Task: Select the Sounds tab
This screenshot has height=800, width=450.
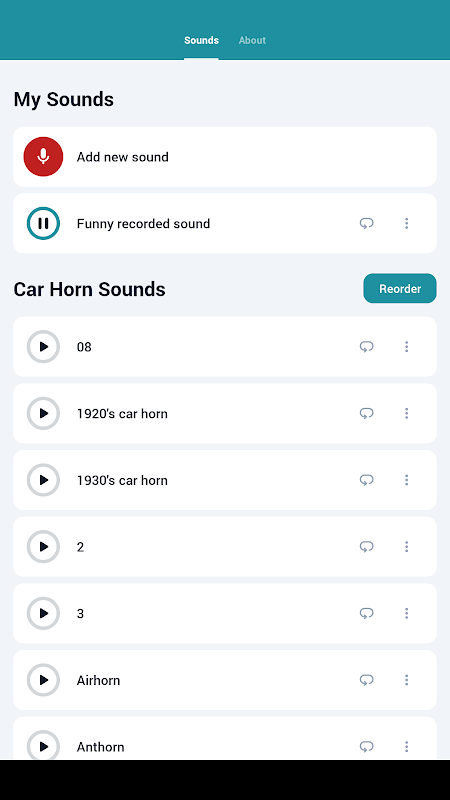Action: (202, 40)
